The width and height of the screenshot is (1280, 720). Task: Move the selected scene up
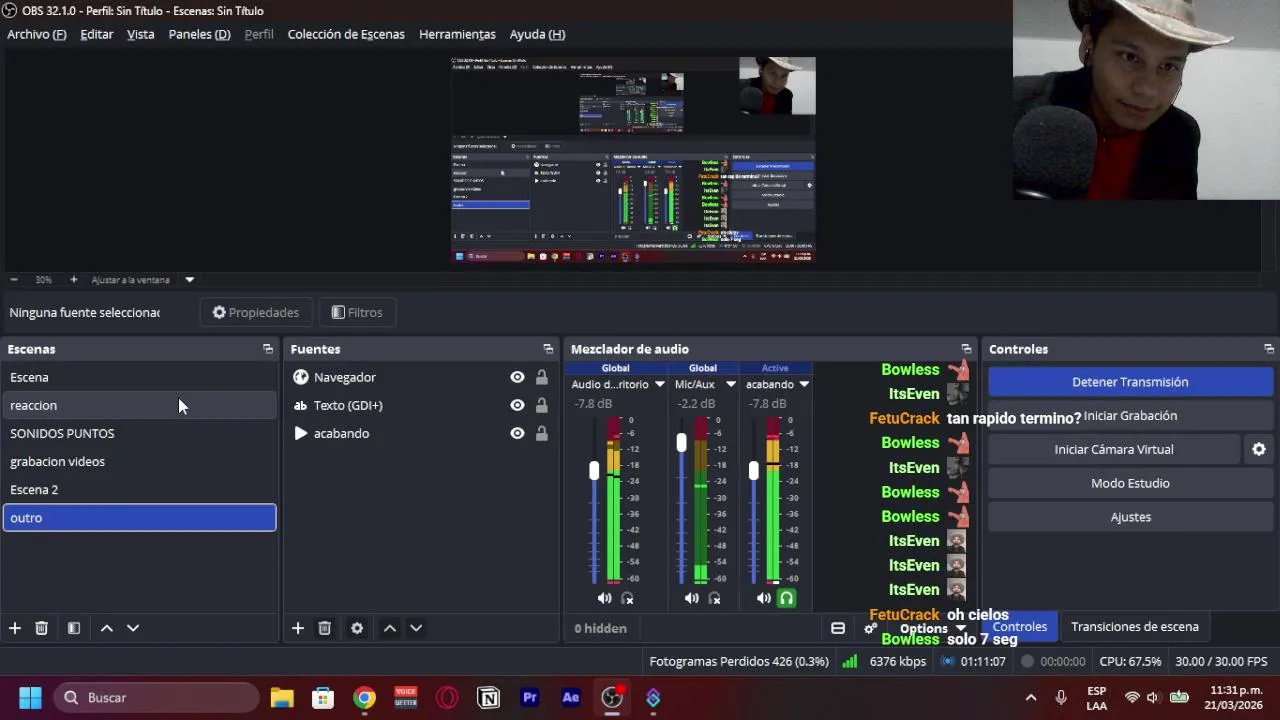pos(106,628)
